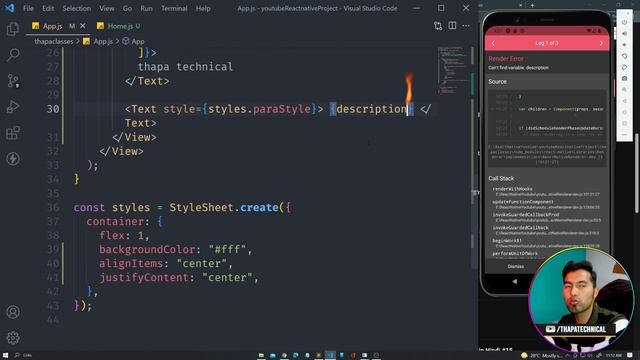Click emulator toolbar home circle icon

coord(624,112)
